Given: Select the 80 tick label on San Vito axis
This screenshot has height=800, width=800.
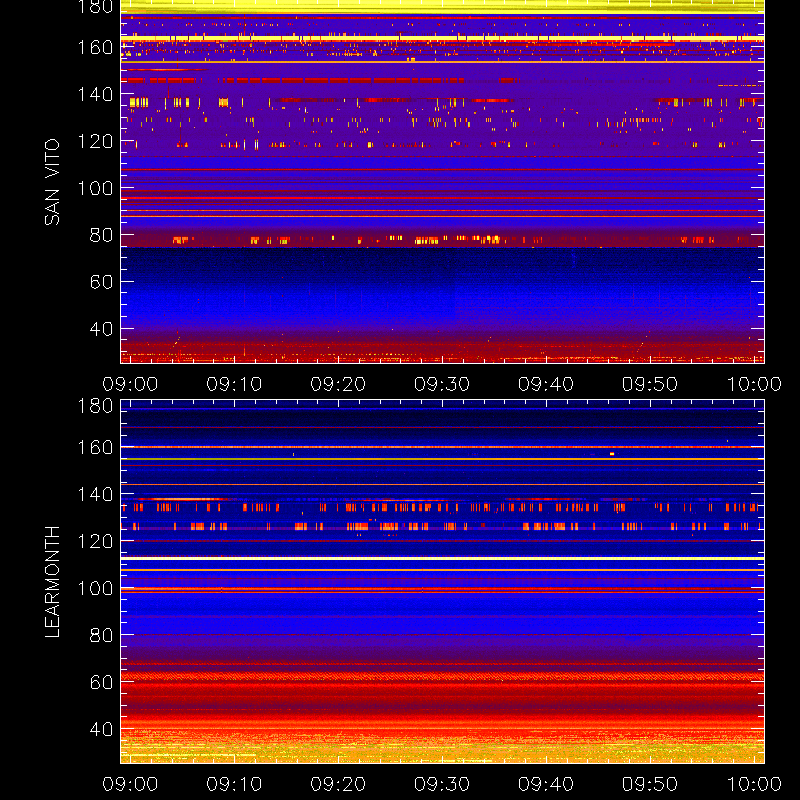Looking at the screenshot, I should click(x=101, y=235).
